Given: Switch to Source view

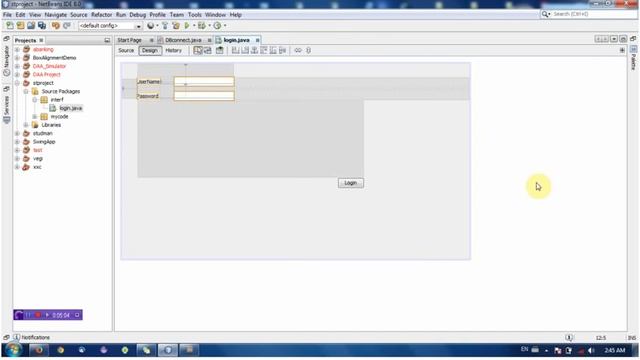Looking at the screenshot, I should (x=126, y=50).
